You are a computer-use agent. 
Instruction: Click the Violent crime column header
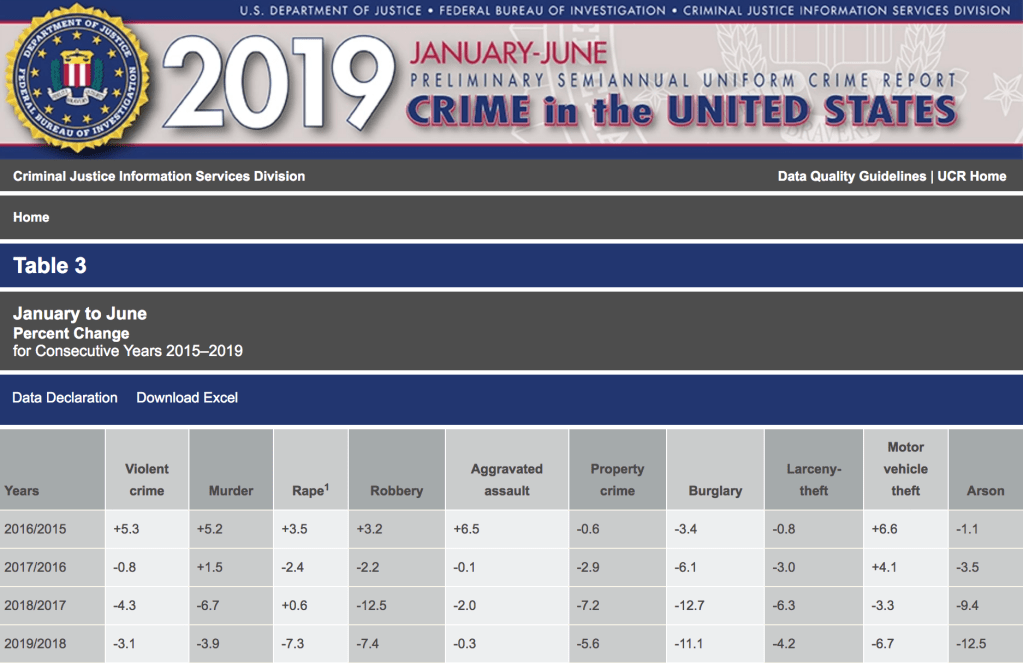pyautogui.click(x=146, y=480)
